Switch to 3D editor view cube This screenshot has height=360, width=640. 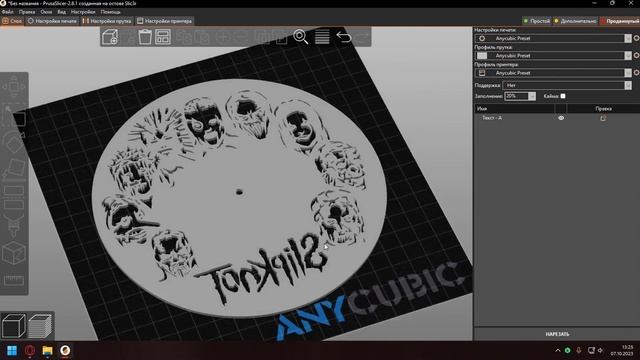click(x=14, y=326)
